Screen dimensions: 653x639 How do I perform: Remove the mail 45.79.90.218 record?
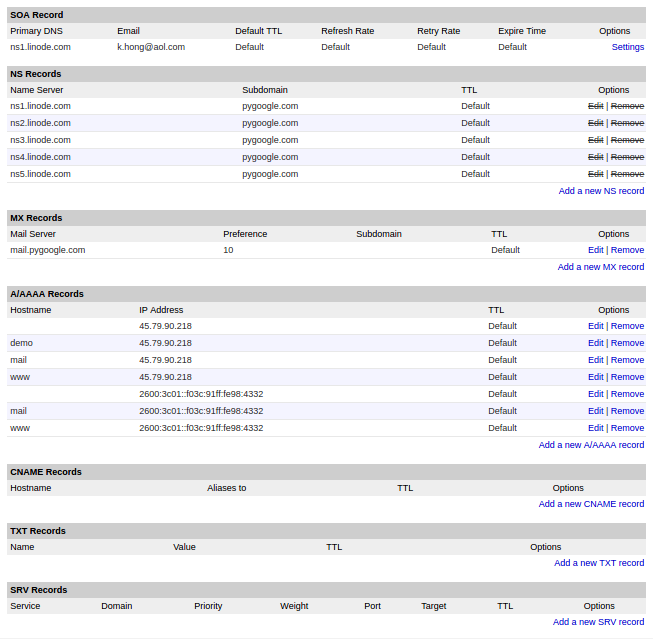627,360
